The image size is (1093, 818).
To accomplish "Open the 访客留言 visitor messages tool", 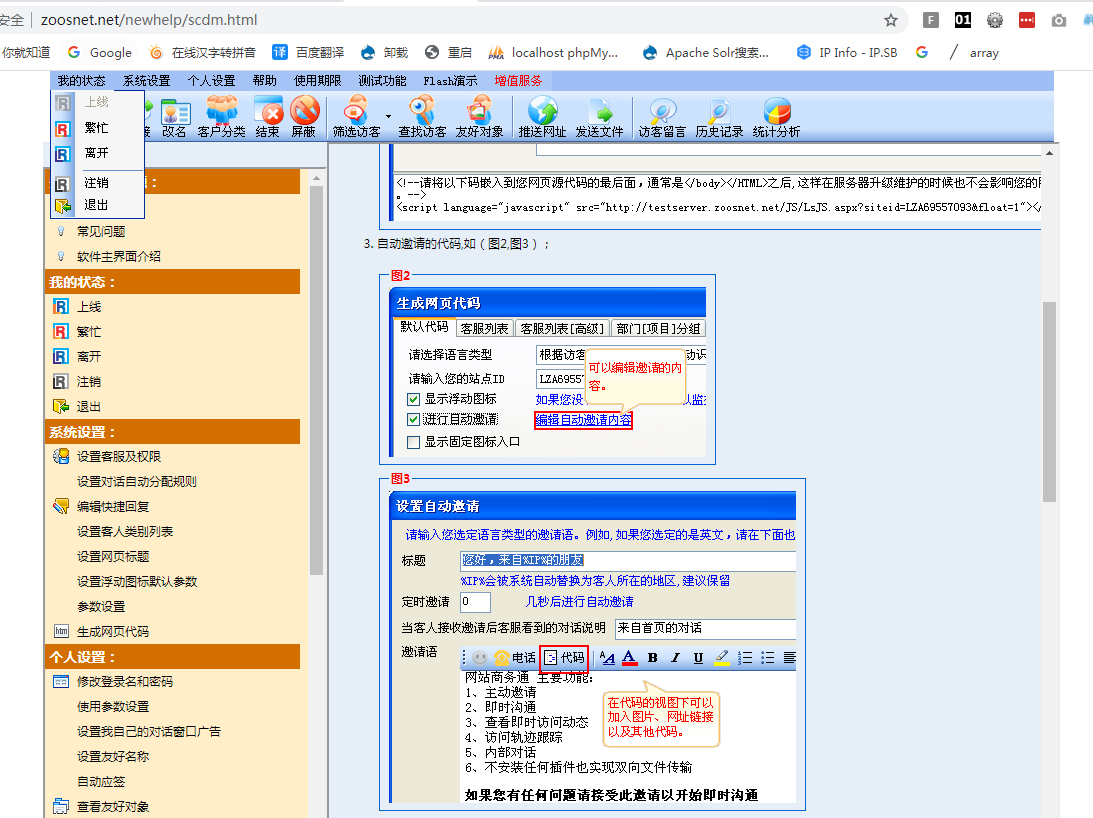I will [662, 118].
